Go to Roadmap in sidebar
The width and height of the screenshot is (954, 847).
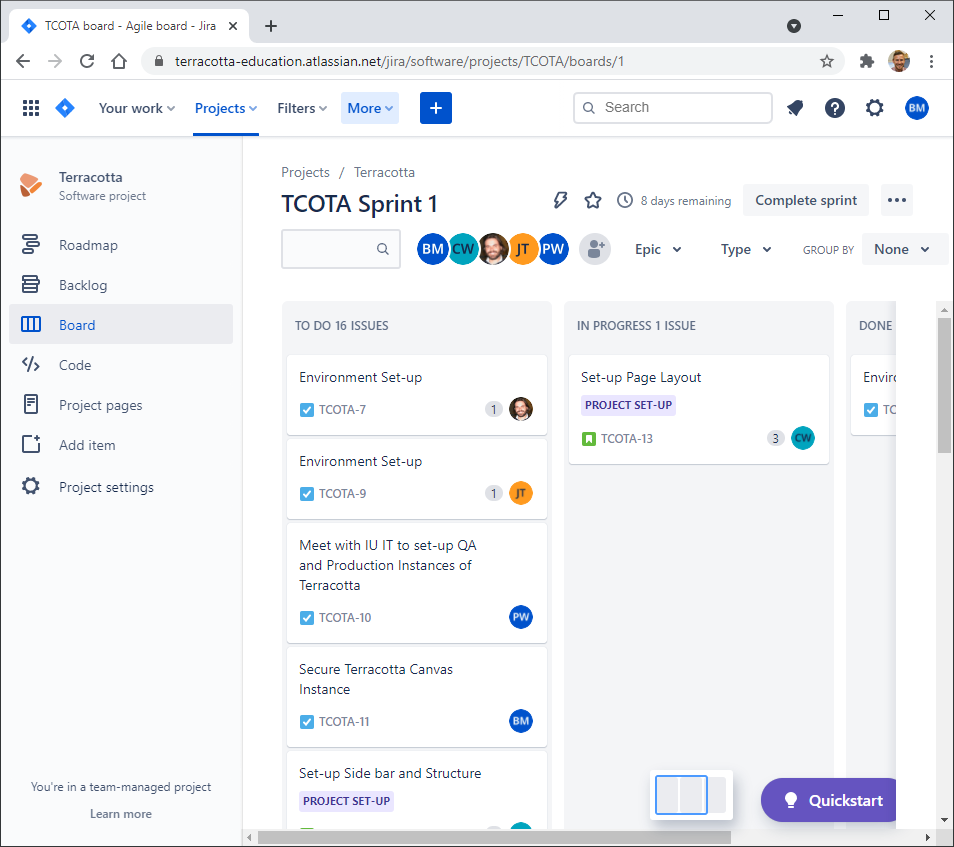121,245
